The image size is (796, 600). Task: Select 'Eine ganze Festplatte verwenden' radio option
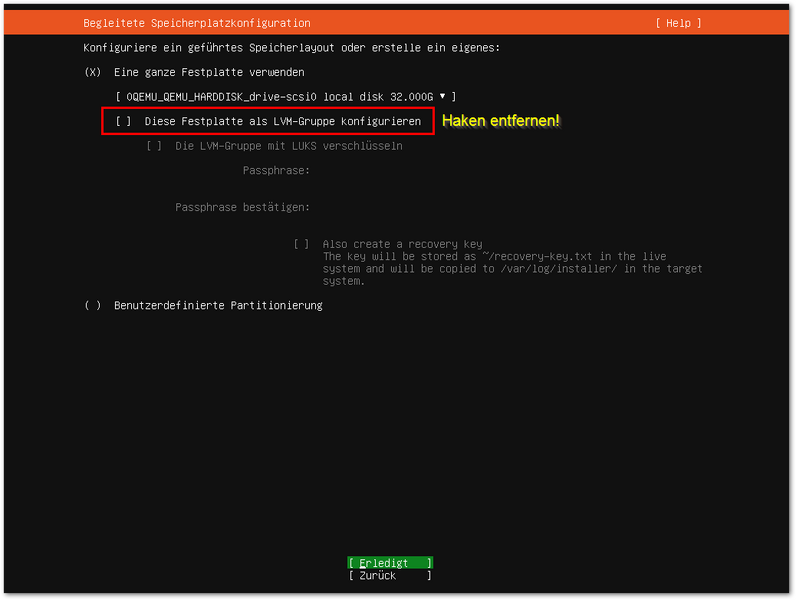coord(93,72)
